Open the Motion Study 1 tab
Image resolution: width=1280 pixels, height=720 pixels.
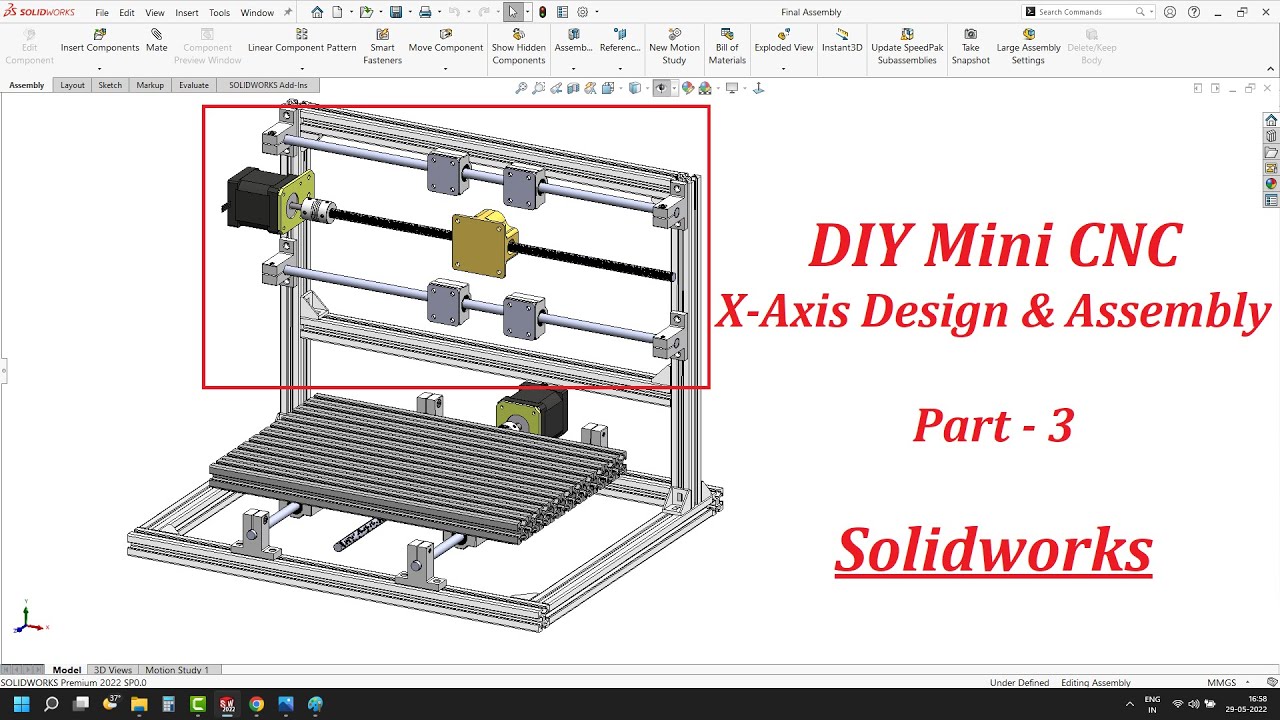(x=178, y=670)
